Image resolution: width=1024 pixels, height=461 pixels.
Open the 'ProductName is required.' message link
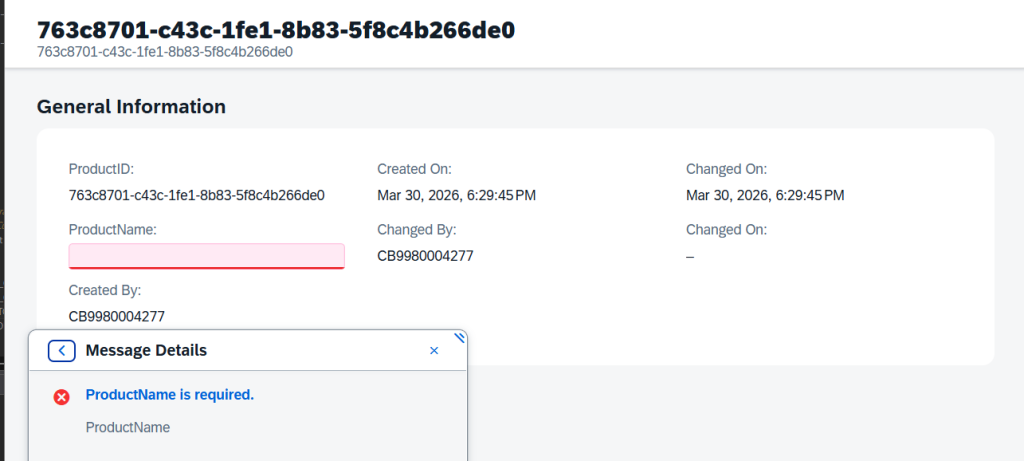(x=170, y=395)
